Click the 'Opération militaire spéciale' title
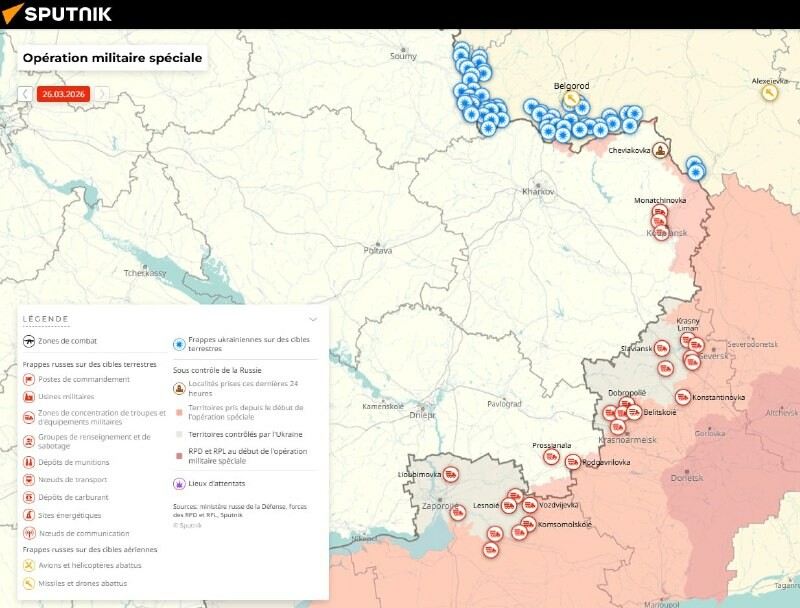The height and width of the screenshot is (608, 800). [112, 58]
